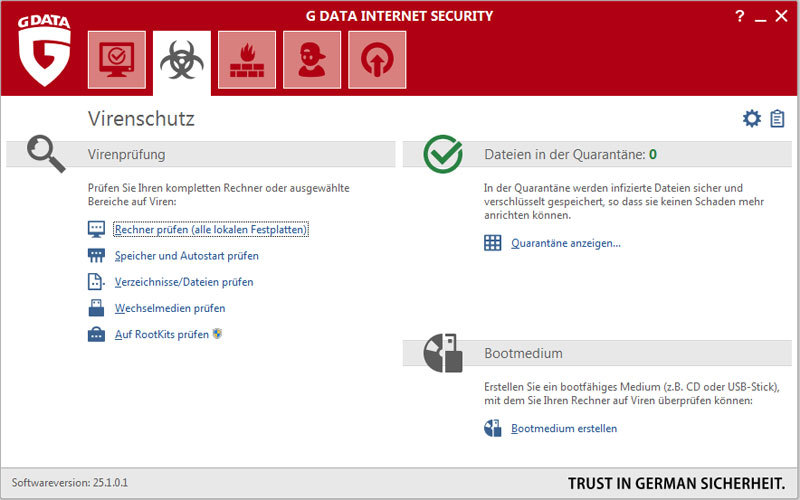This screenshot has height=500, width=800.
Task: Open the protocols clipboard icon
Action: click(x=777, y=118)
